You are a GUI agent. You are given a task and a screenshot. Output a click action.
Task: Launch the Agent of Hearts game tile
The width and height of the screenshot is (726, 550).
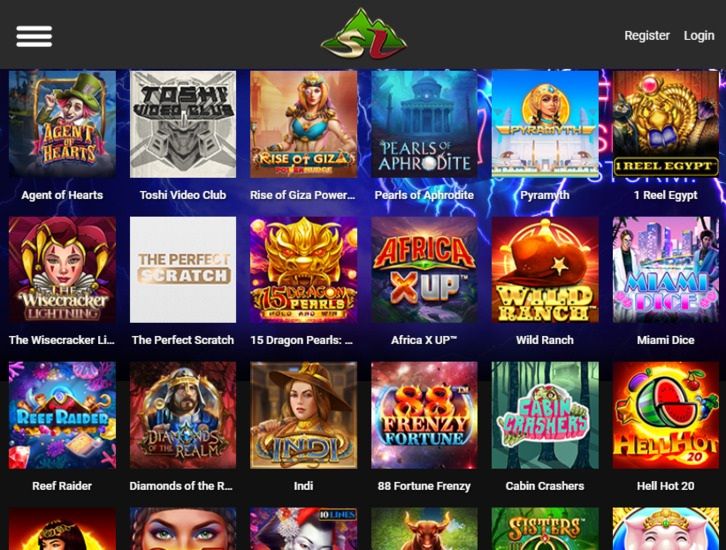pos(63,124)
